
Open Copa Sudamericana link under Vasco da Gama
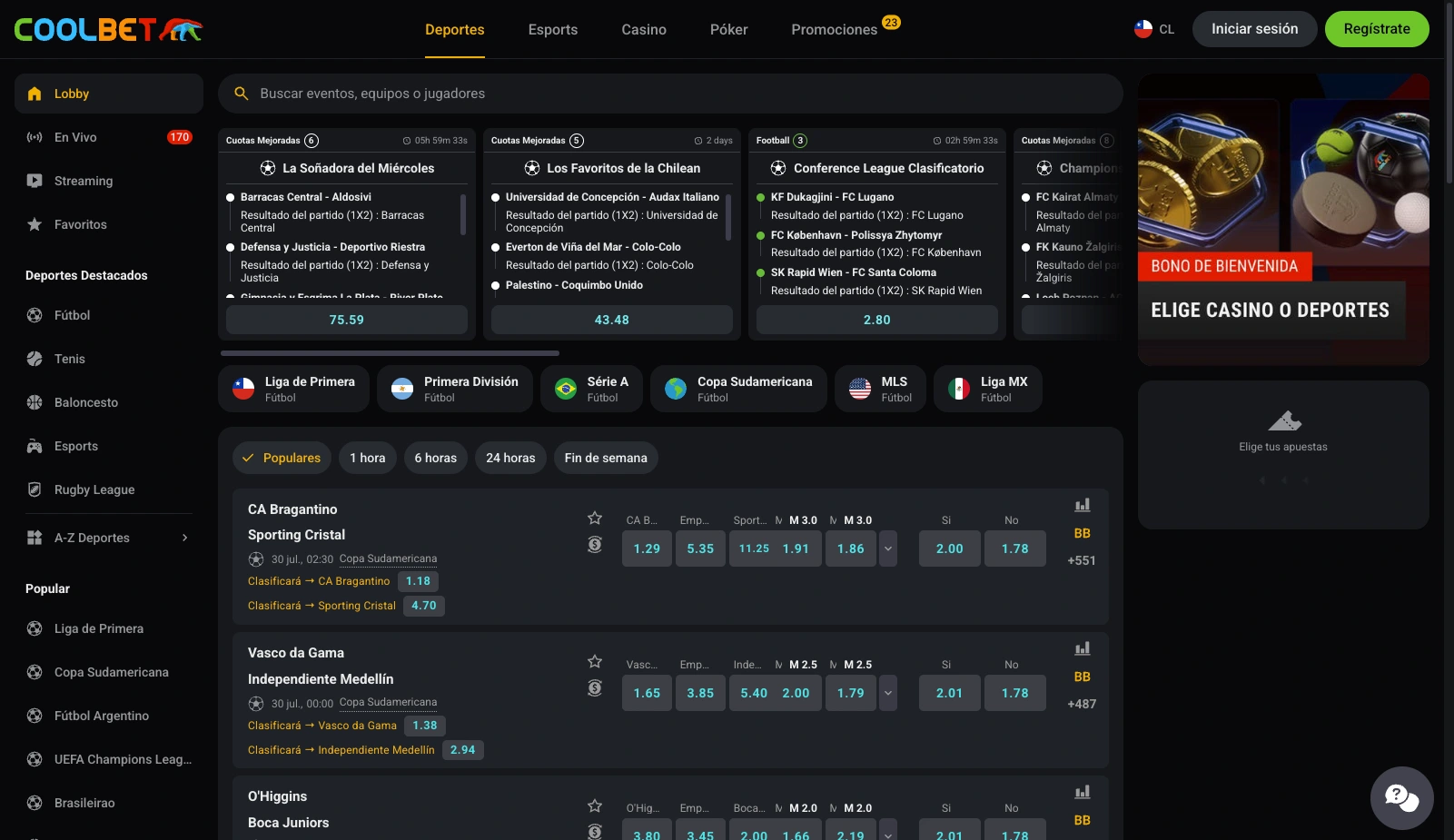(x=388, y=702)
